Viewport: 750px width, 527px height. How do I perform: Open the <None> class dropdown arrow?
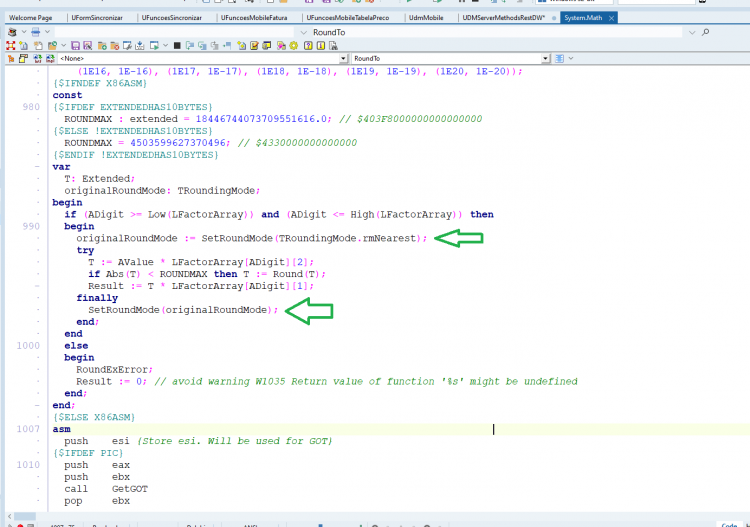coord(343,58)
